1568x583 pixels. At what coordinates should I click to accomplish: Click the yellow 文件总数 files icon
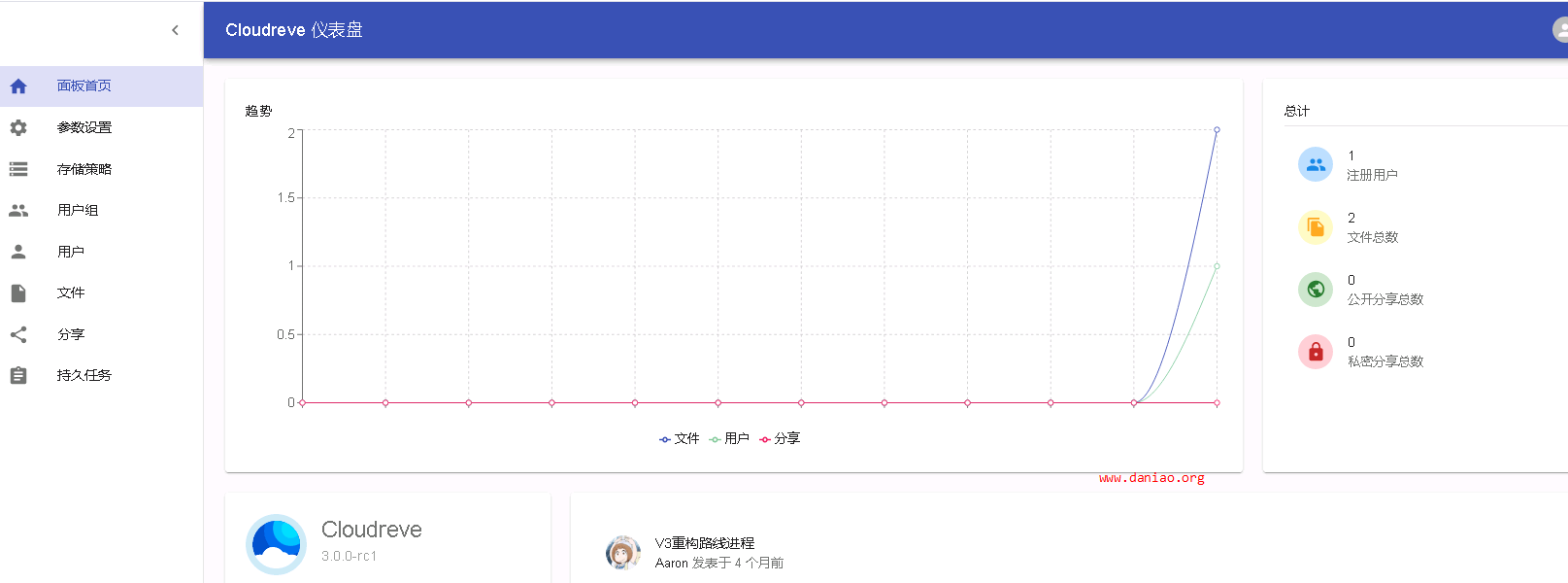[1316, 227]
